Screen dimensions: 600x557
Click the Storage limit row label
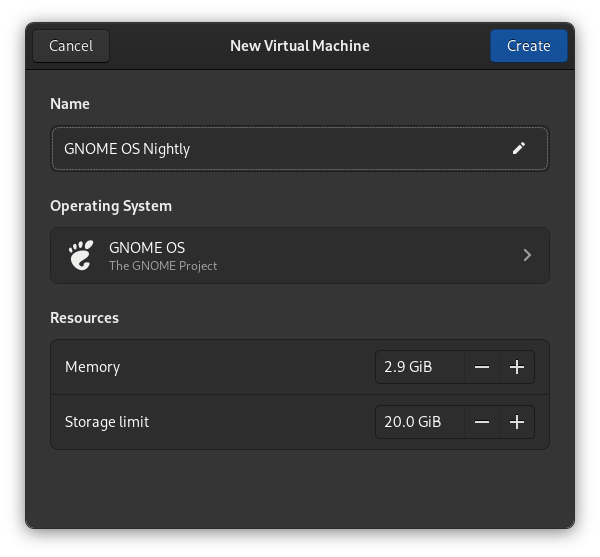click(x=107, y=422)
